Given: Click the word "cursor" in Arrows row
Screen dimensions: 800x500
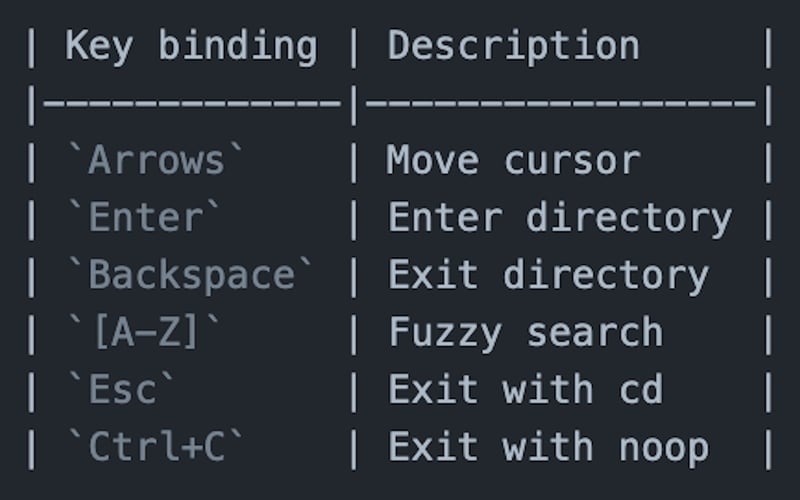Looking at the screenshot, I should point(572,162).
